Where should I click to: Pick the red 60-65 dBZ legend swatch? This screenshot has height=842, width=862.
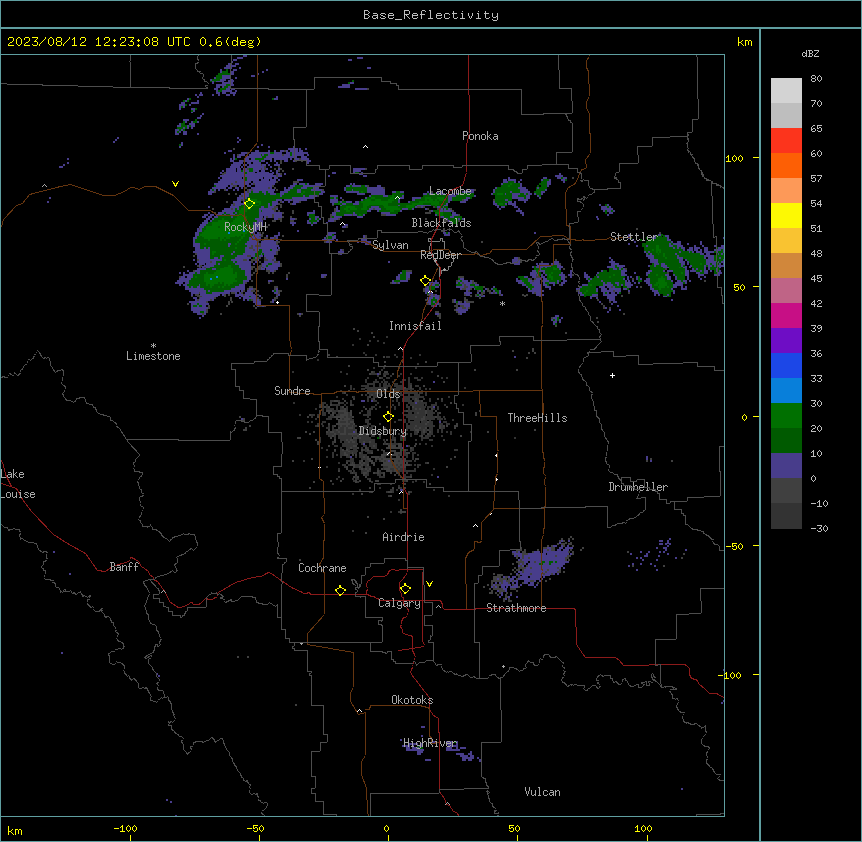[x=786, y=140]
